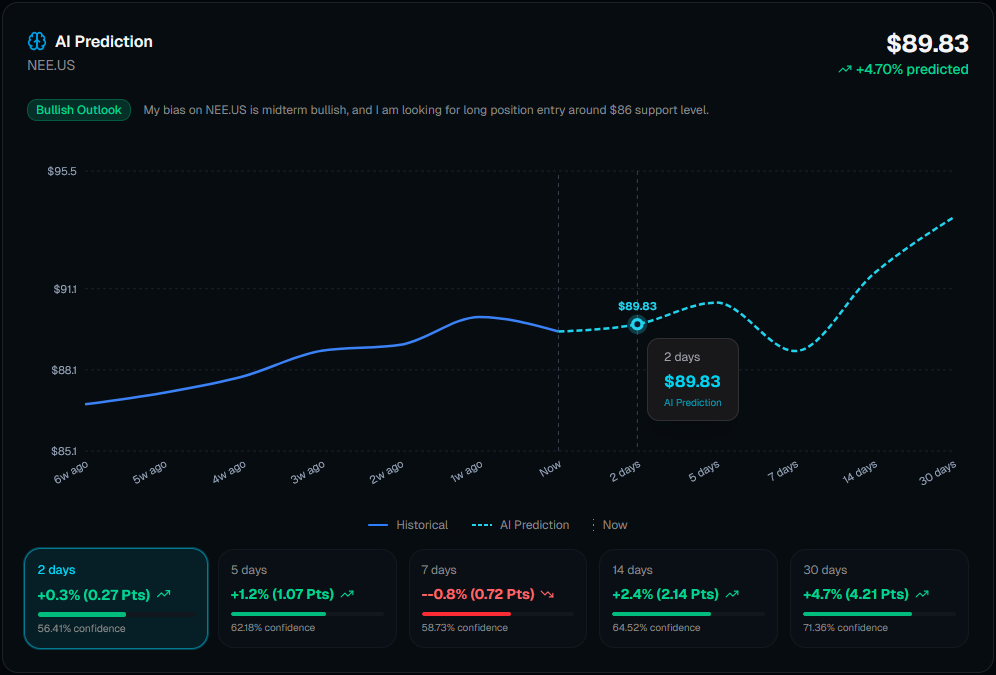
Task: Select the 30 days prediction card
Action: [x=879, y=596]
